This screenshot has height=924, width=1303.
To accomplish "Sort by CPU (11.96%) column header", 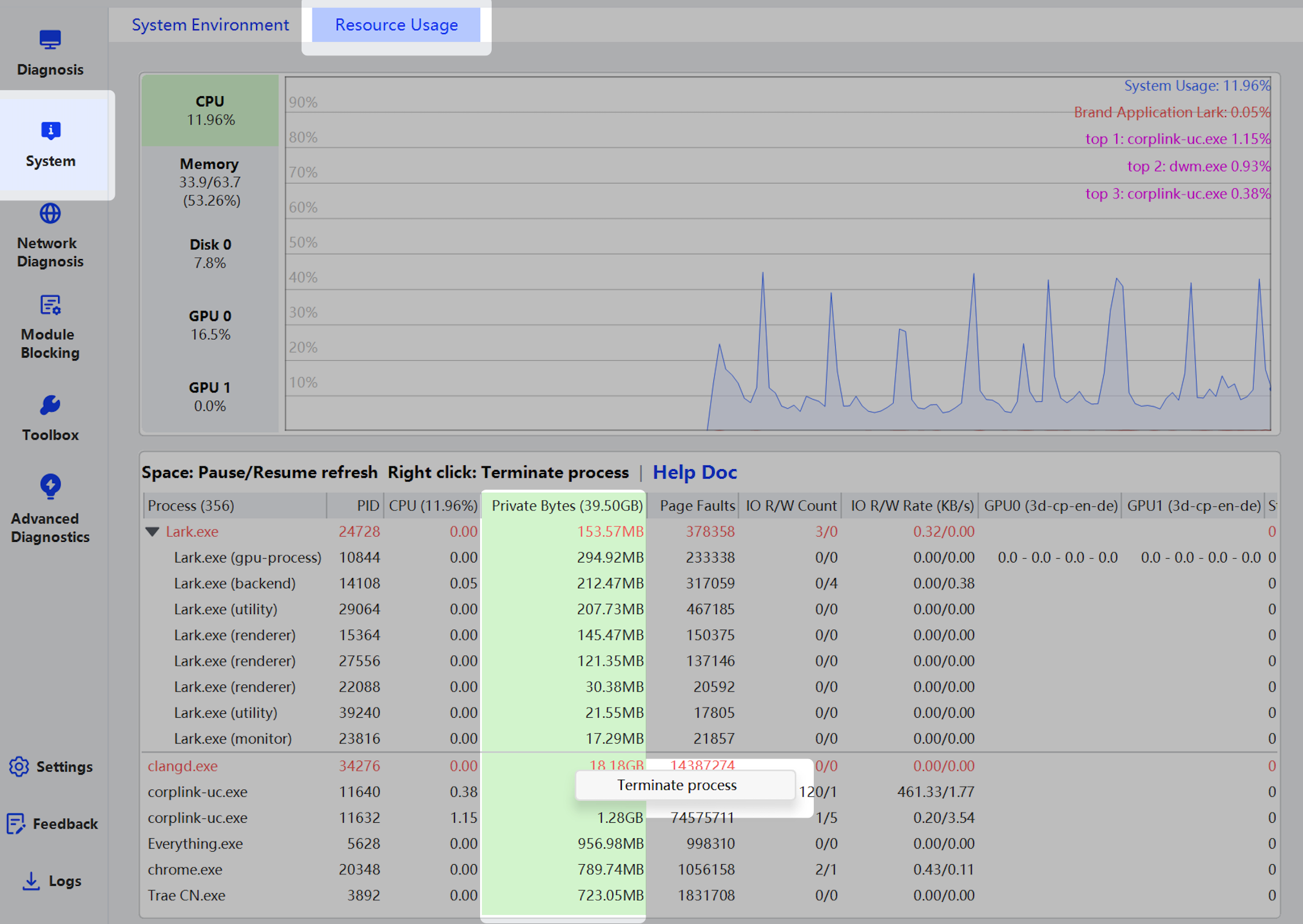I will pyautogui.click(x=432, y=506).
